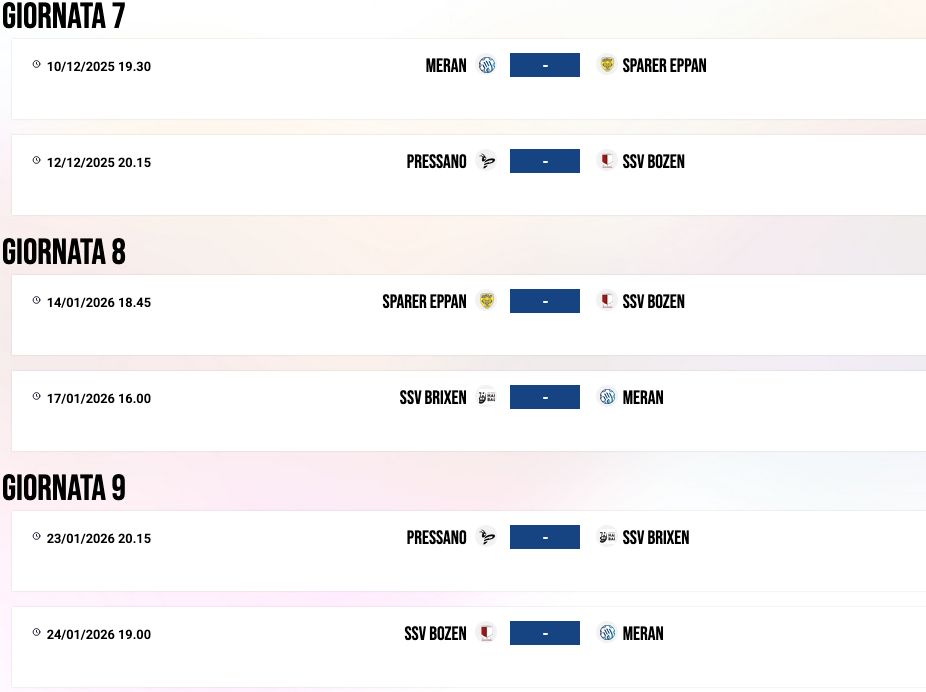Click Pressano logo in Giornata 9 match
Image resolution: width=926 pixels, height=692 pixels.
click(x=487, y=537)
